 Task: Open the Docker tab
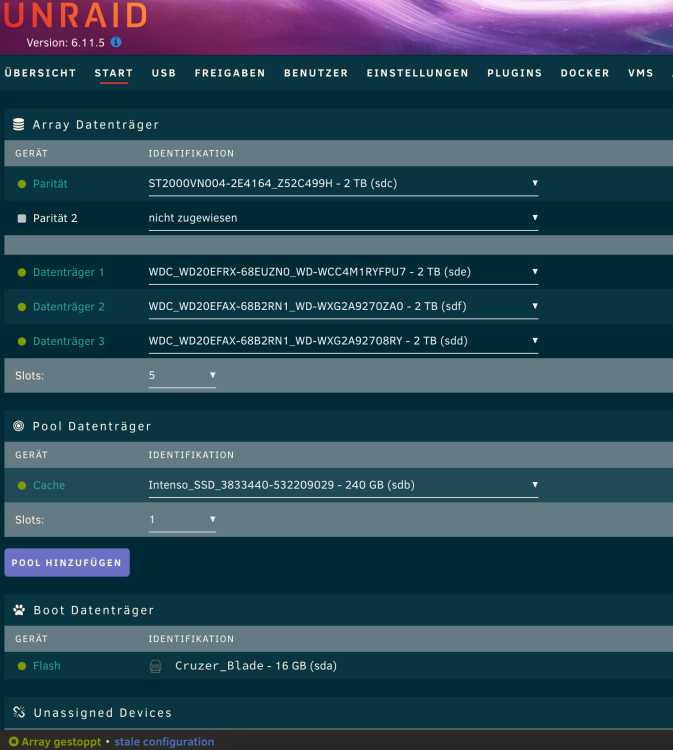585,73
